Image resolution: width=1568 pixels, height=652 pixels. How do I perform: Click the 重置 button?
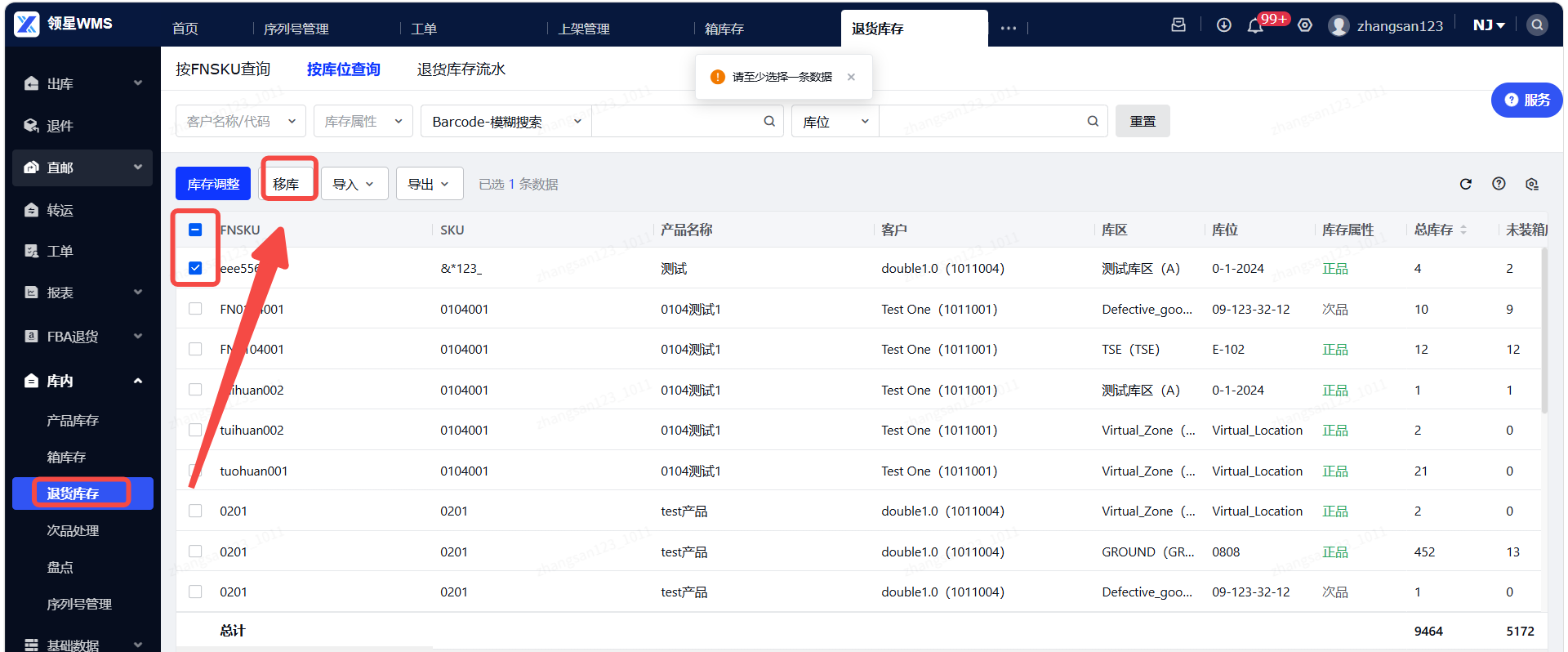point(1143,121)
